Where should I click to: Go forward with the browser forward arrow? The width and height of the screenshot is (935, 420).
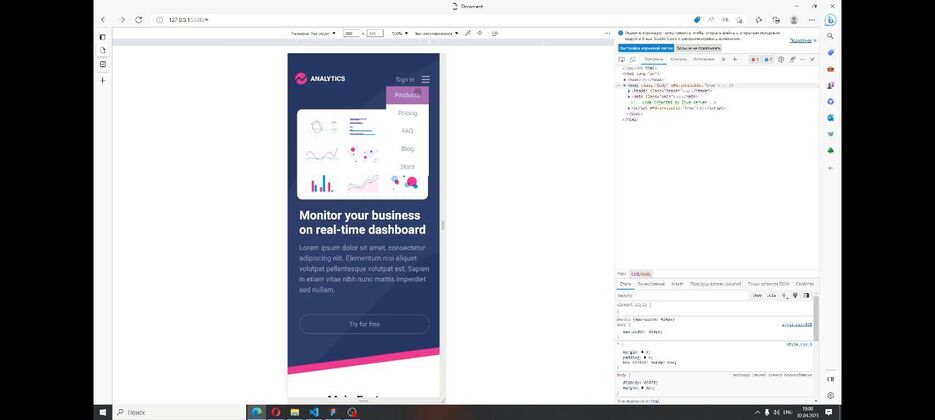tap(122, 20)
